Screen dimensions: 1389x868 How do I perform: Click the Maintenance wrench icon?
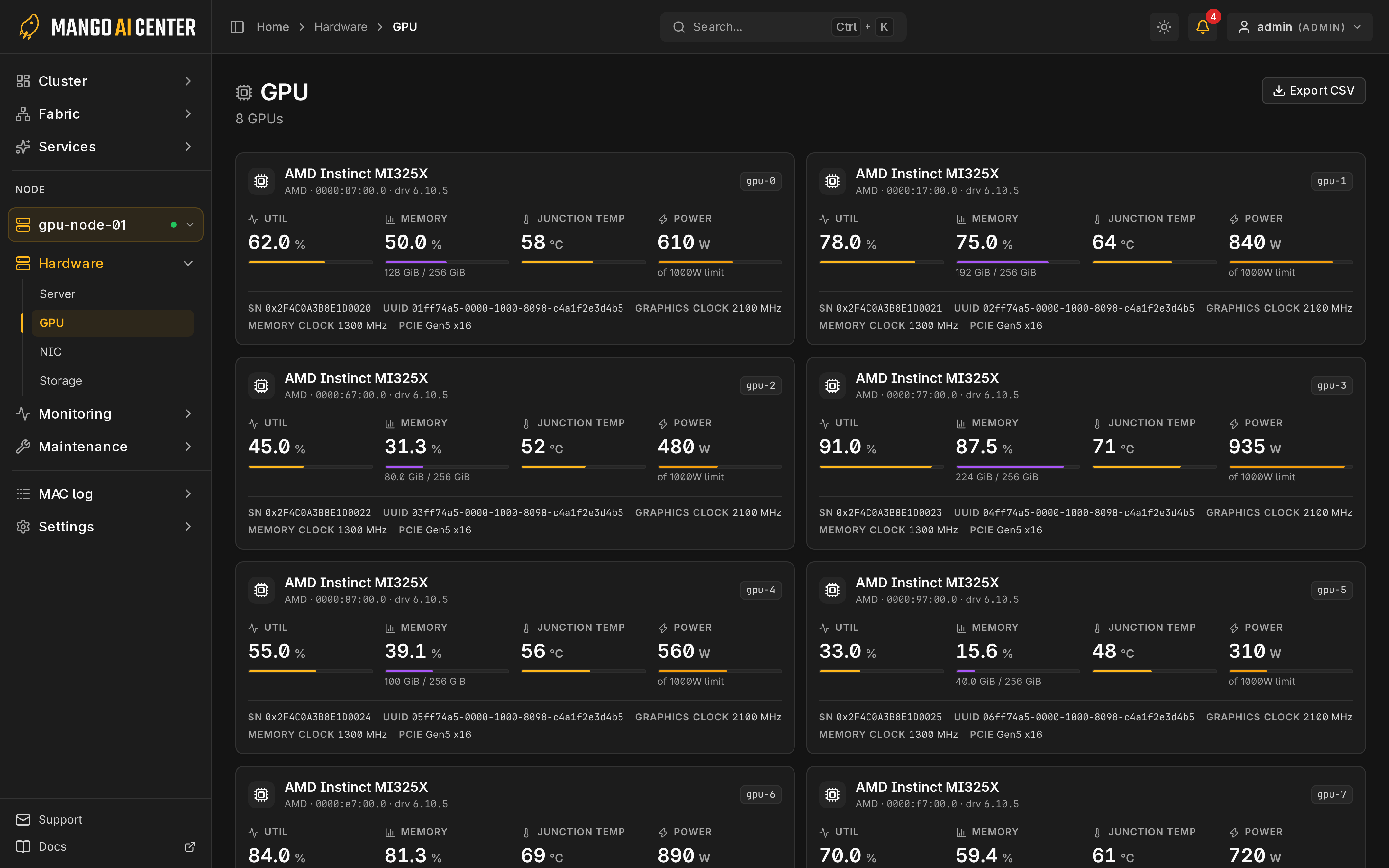tap(23, 447)
